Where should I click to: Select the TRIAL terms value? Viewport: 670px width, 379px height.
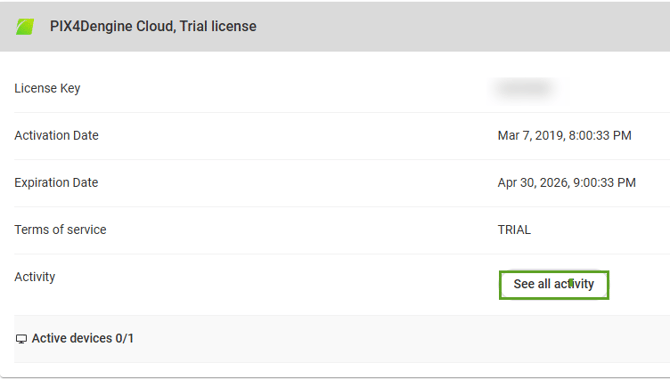pyautogui.click(x=514, y=230)
